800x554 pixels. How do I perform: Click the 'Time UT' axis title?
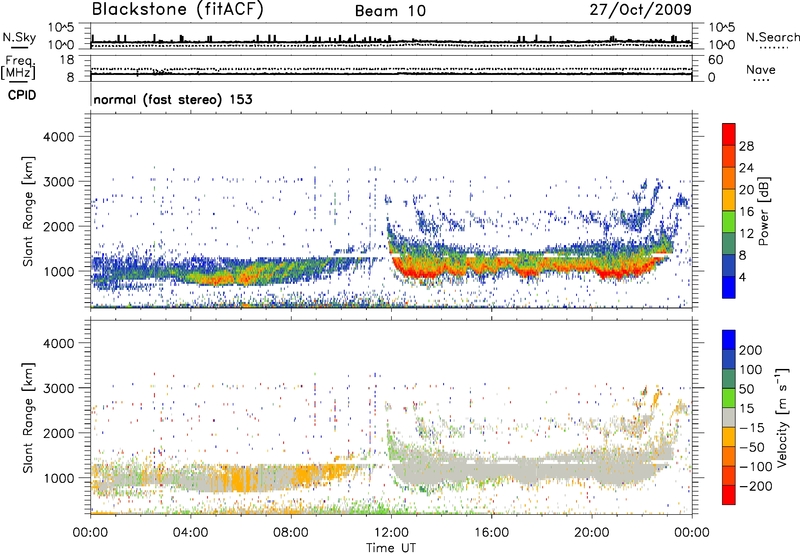tap(391, 548)
